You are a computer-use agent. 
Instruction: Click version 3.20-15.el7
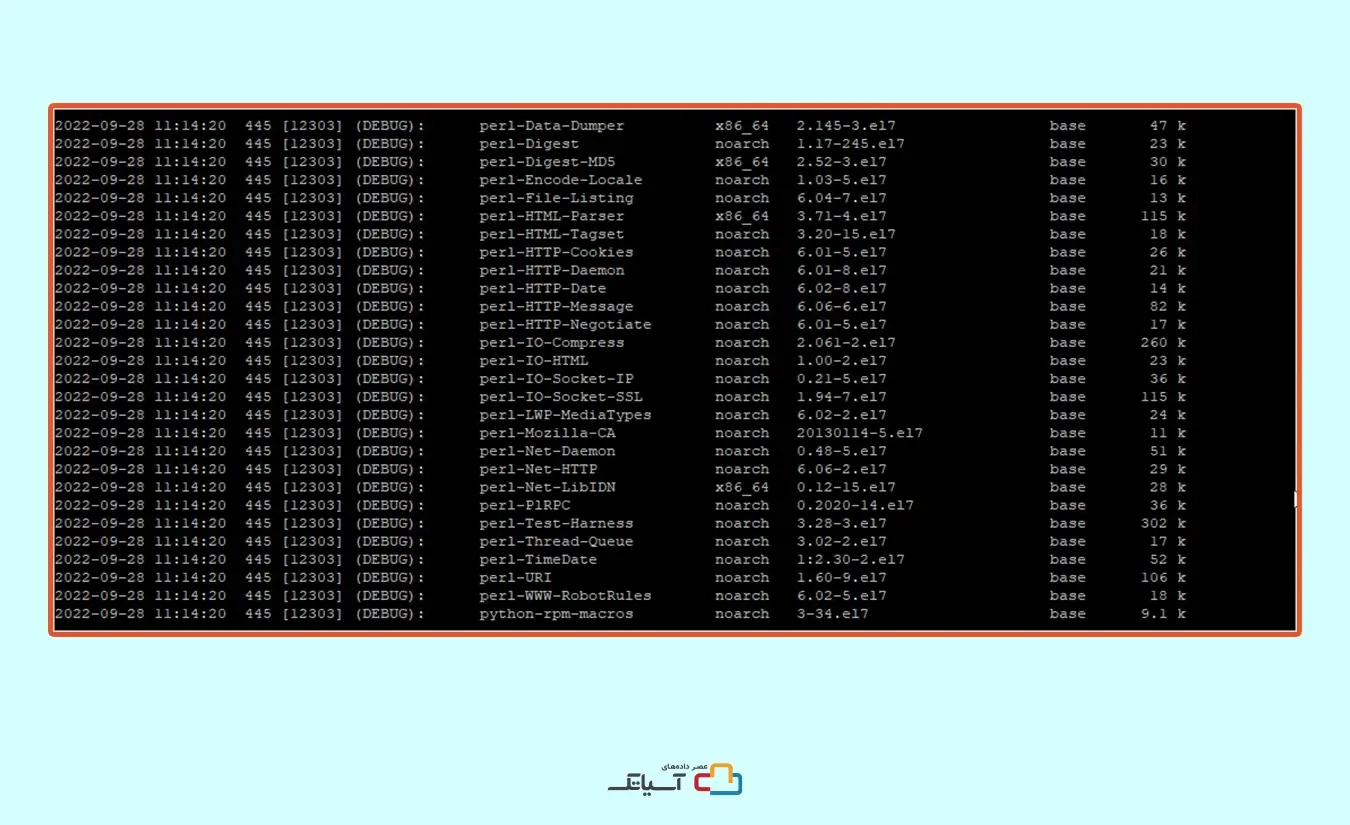click(846, 234)
